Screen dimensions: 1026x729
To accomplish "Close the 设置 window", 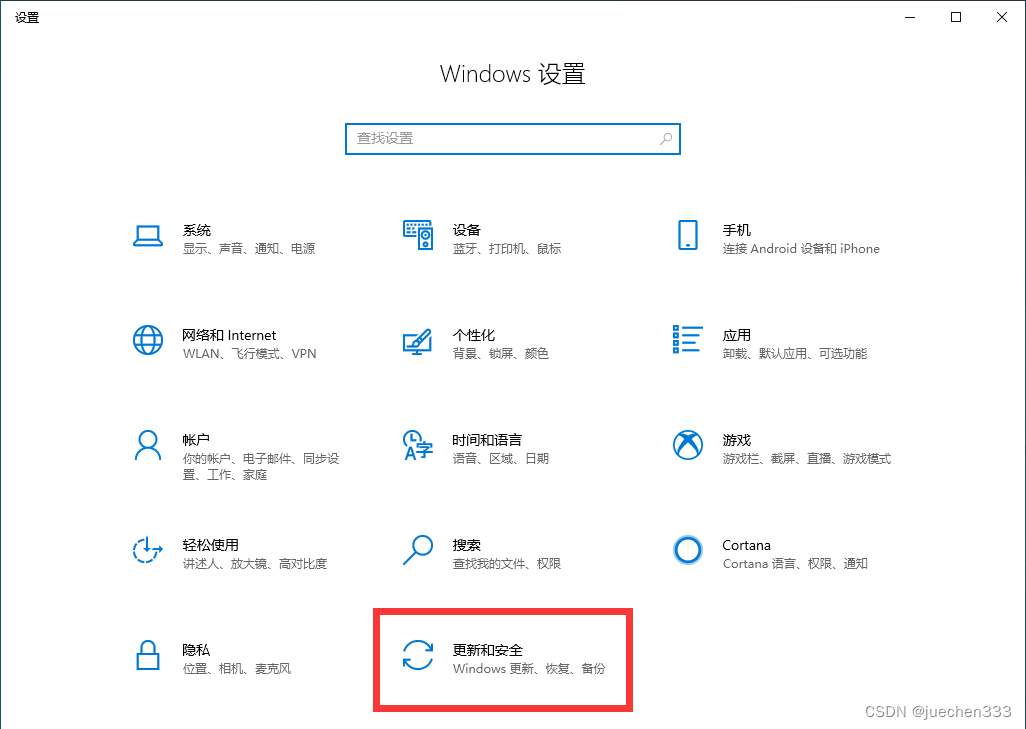I will click(1002, 18).
